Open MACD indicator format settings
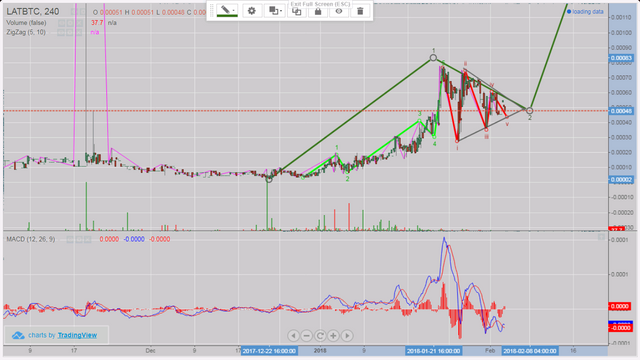The image size is (640, 360). tap(79, 239)
